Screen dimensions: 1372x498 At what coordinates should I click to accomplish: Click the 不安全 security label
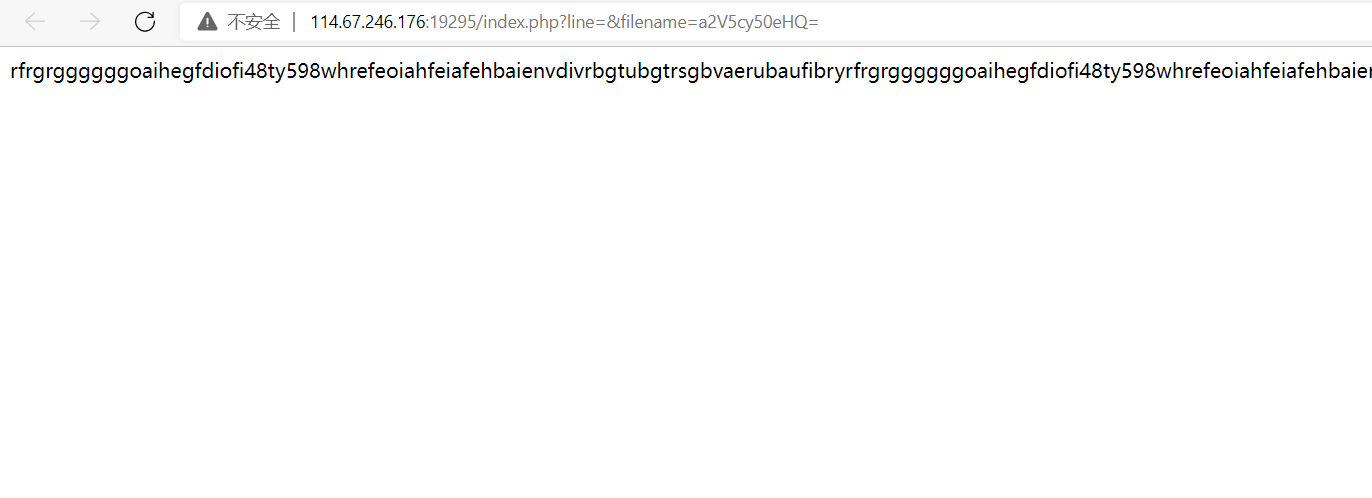(x=254, y=21)
